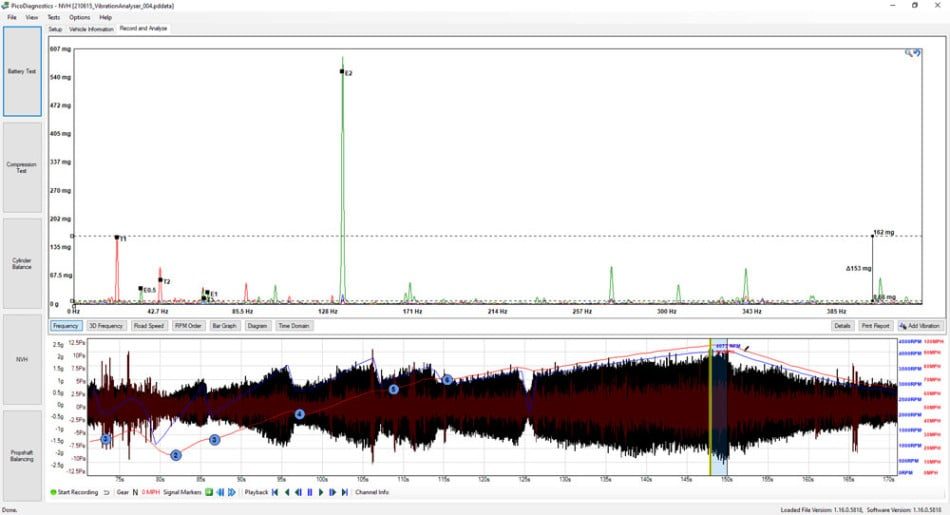Screen dimensions: 950x515
Task: Open the Compression Test module
Action: (22, 167)
